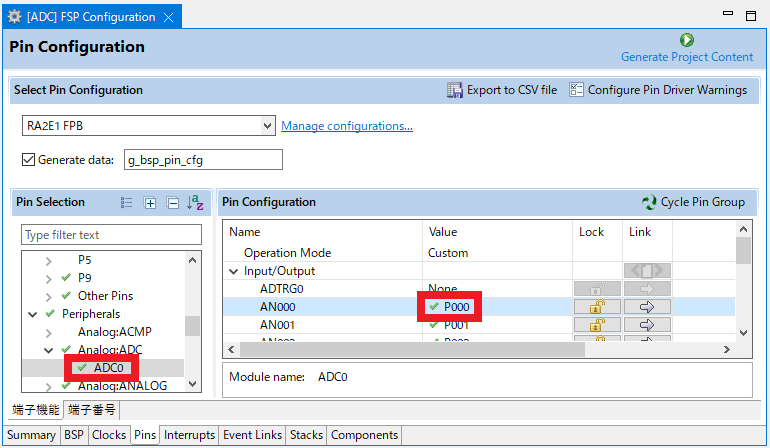Toggle the Generate data checkbox
Image resolution: width=770 pixels, height=448 pixels.
click(28, 160)
